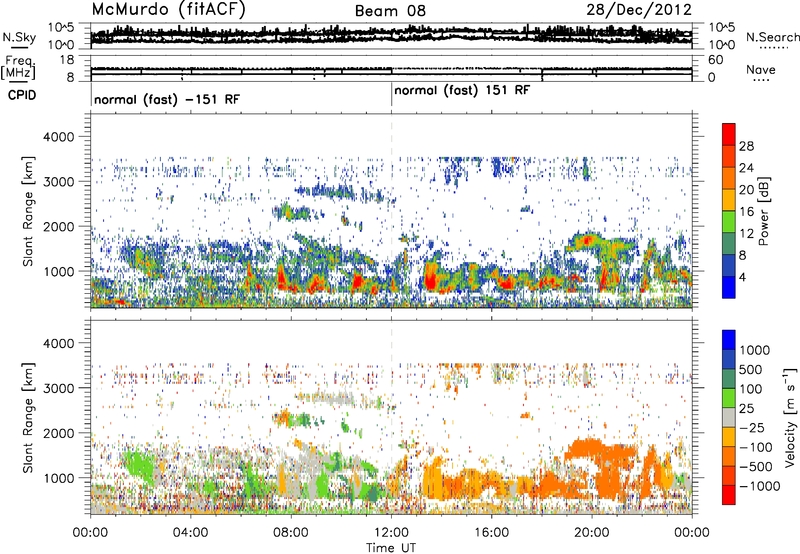Click the '-1000' value on the Velocity scale

click(760, 486)
